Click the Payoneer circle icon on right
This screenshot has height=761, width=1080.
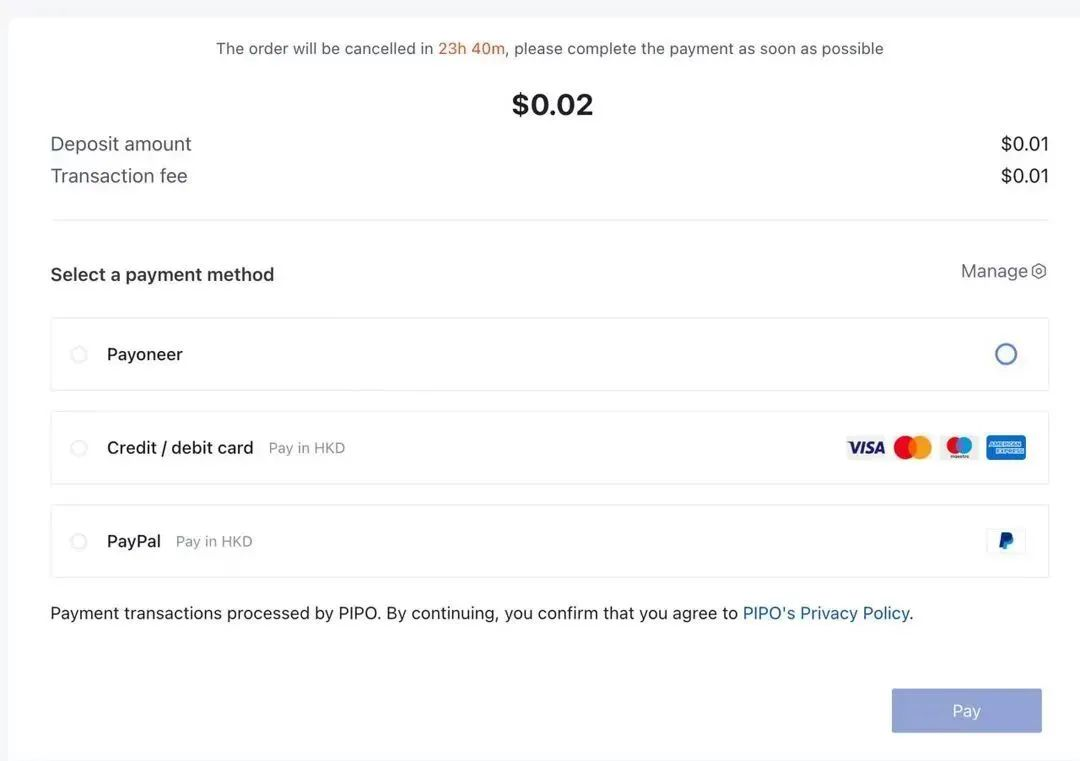[1006, 354]
